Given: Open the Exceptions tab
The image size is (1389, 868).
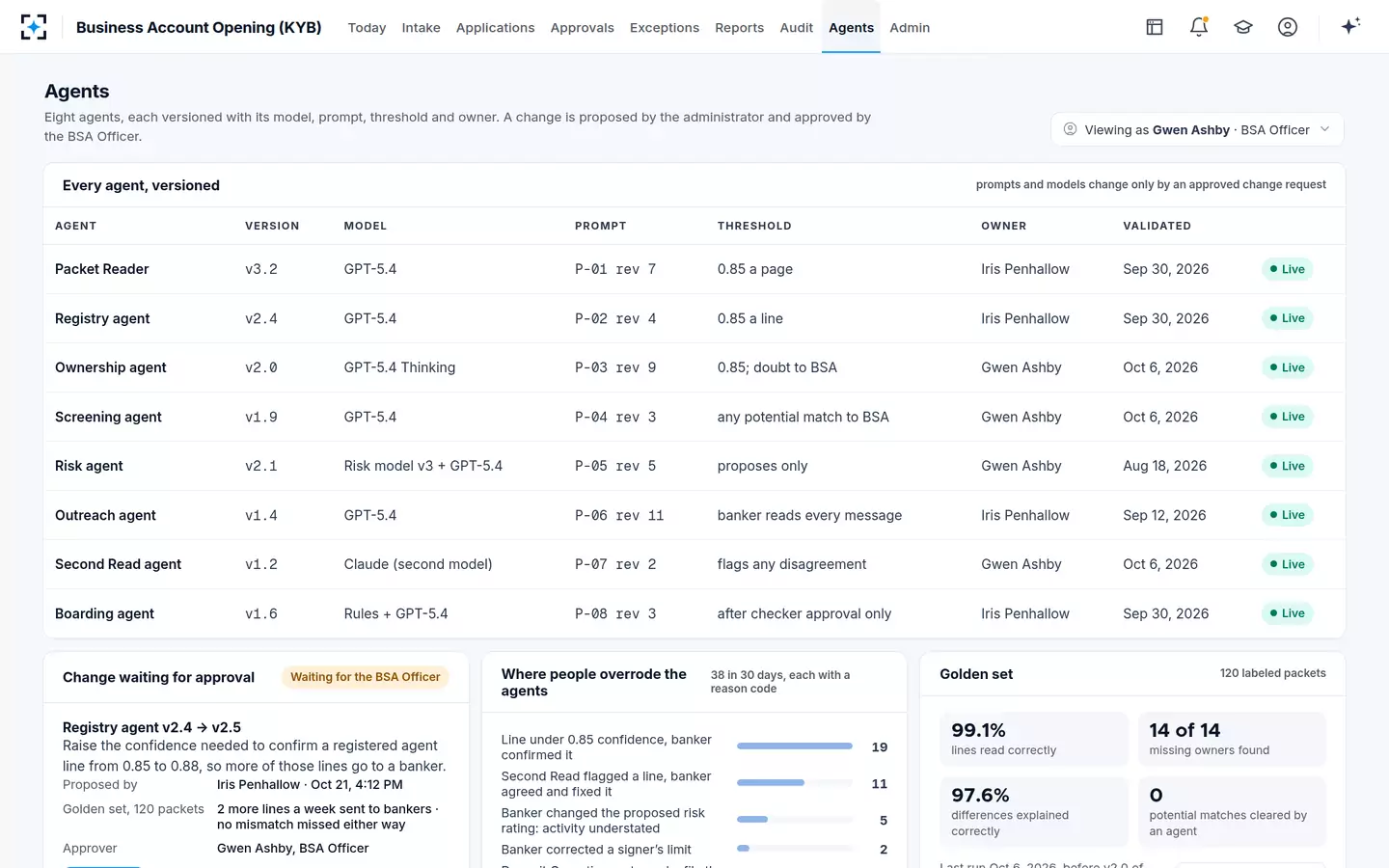Looking at the screenshot, I should click(665, 28).
